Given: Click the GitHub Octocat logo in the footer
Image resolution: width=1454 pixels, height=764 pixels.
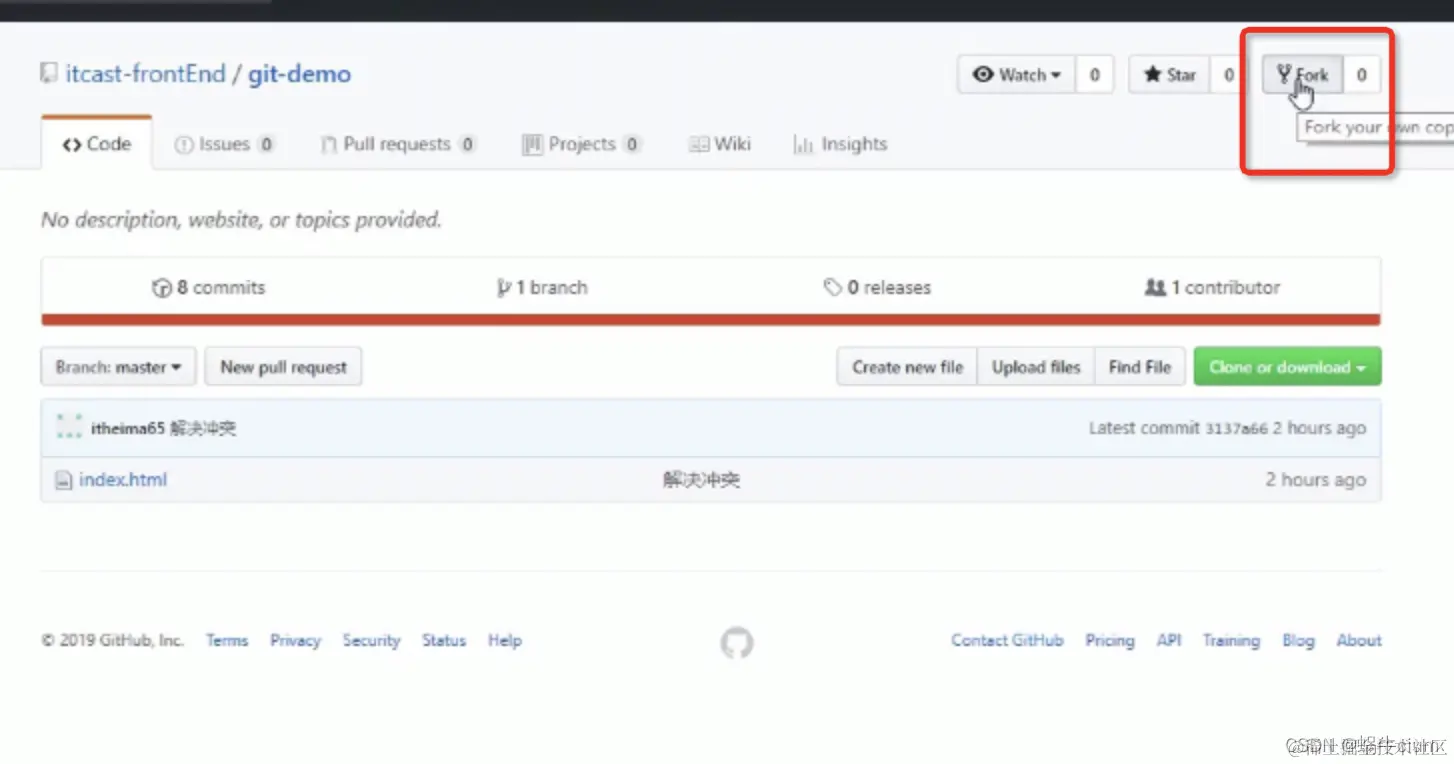Looking at the screenshot, I should pyautogui.click(x=737, y=643).
